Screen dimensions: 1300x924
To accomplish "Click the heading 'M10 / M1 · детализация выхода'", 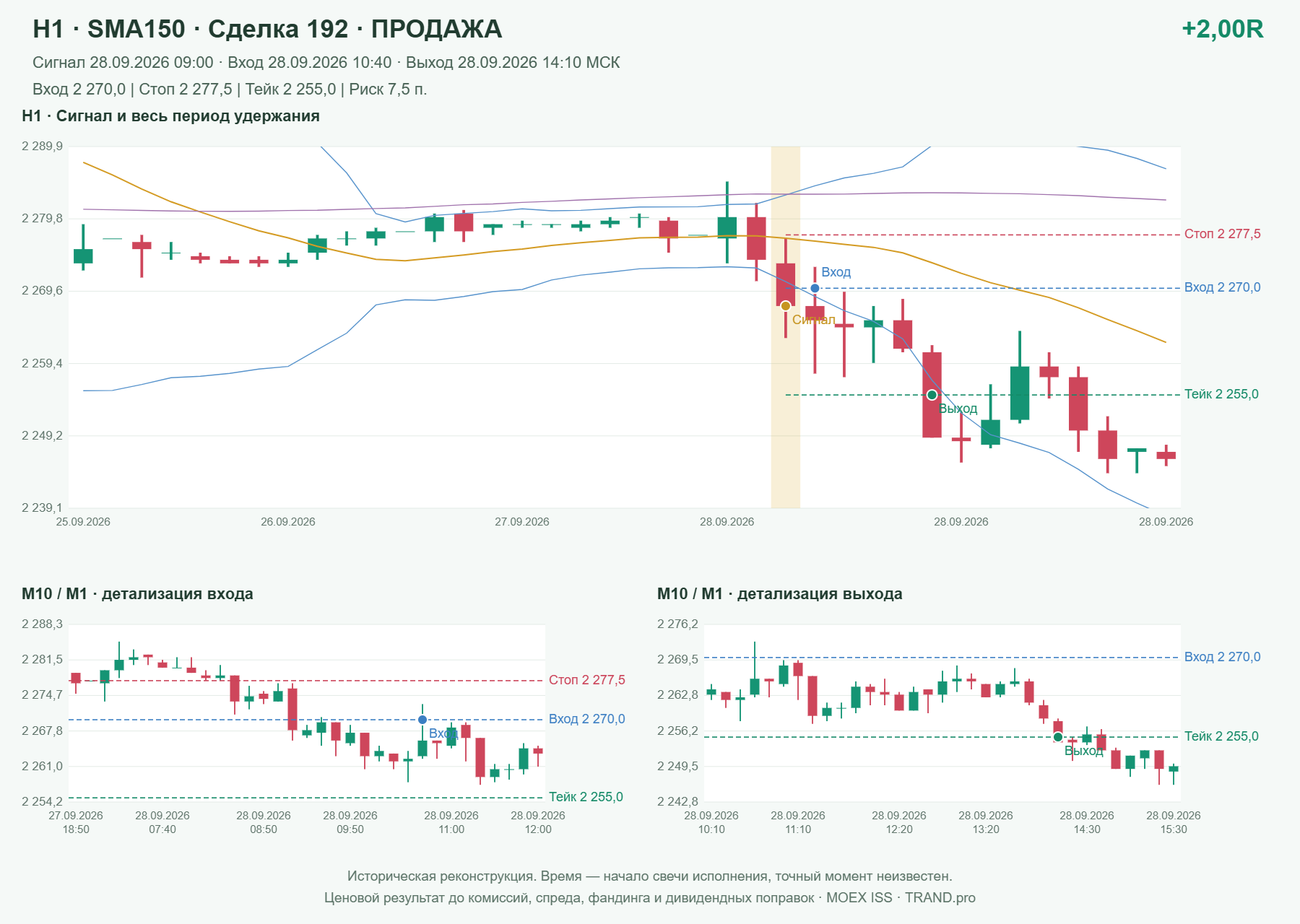I will [780, 594].
